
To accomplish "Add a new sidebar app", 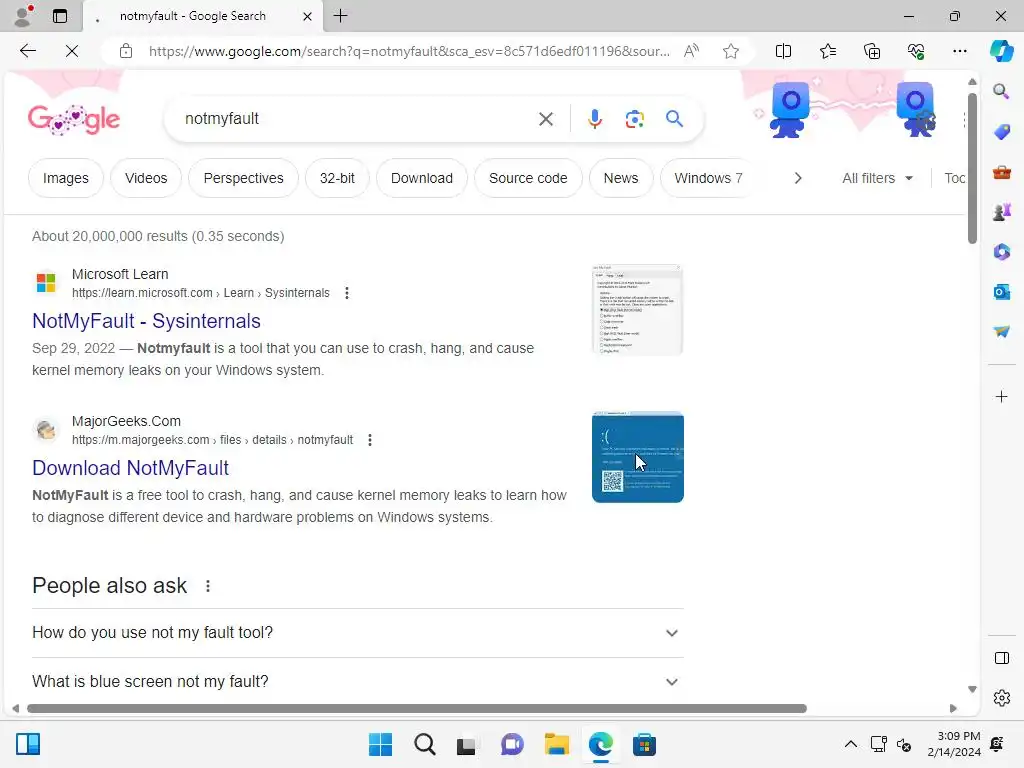I will click(x=1001, y=396).
